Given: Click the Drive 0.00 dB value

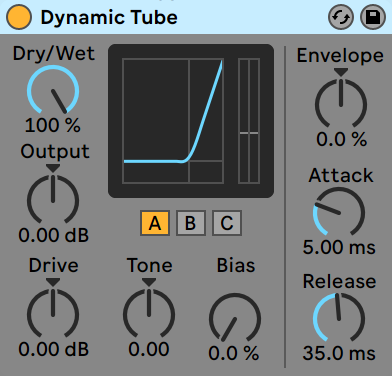Looking at the screenshot, I should point(54,349).
